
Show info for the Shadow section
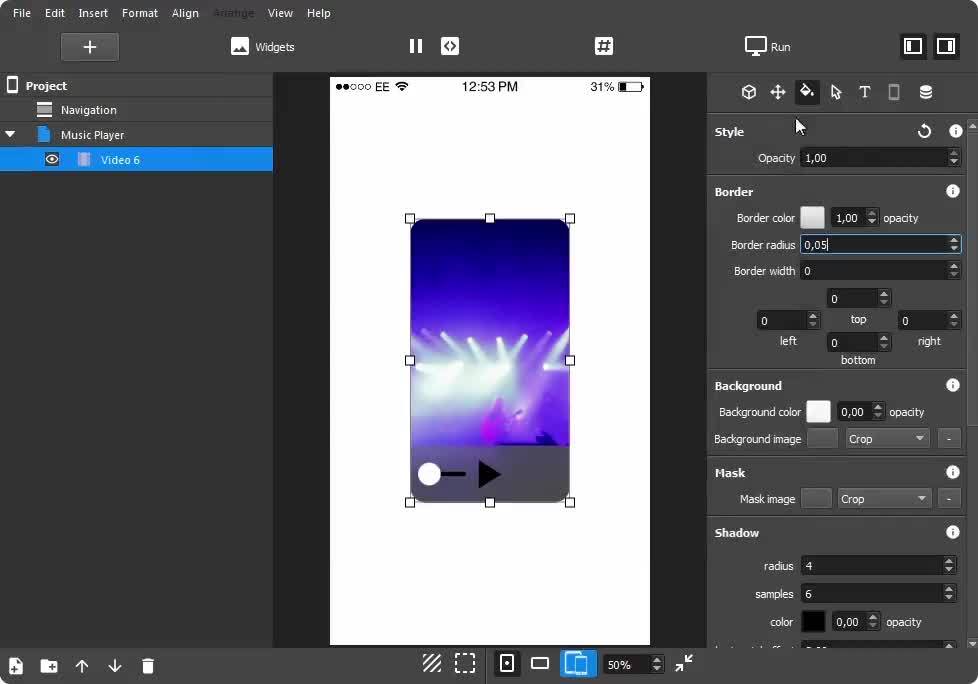click(x=952, y=532)
